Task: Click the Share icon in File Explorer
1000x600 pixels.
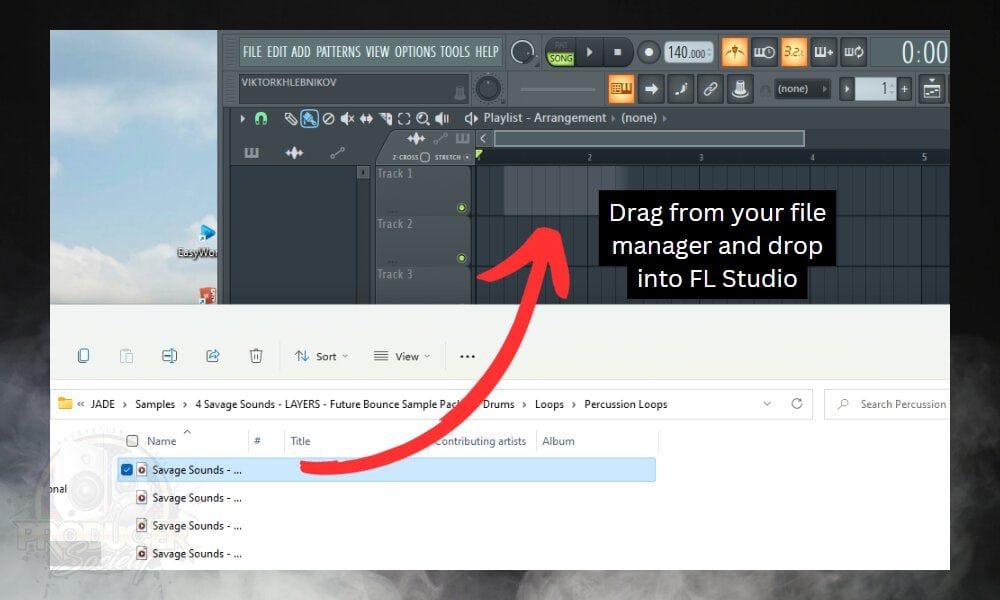Action: [213, 356]
